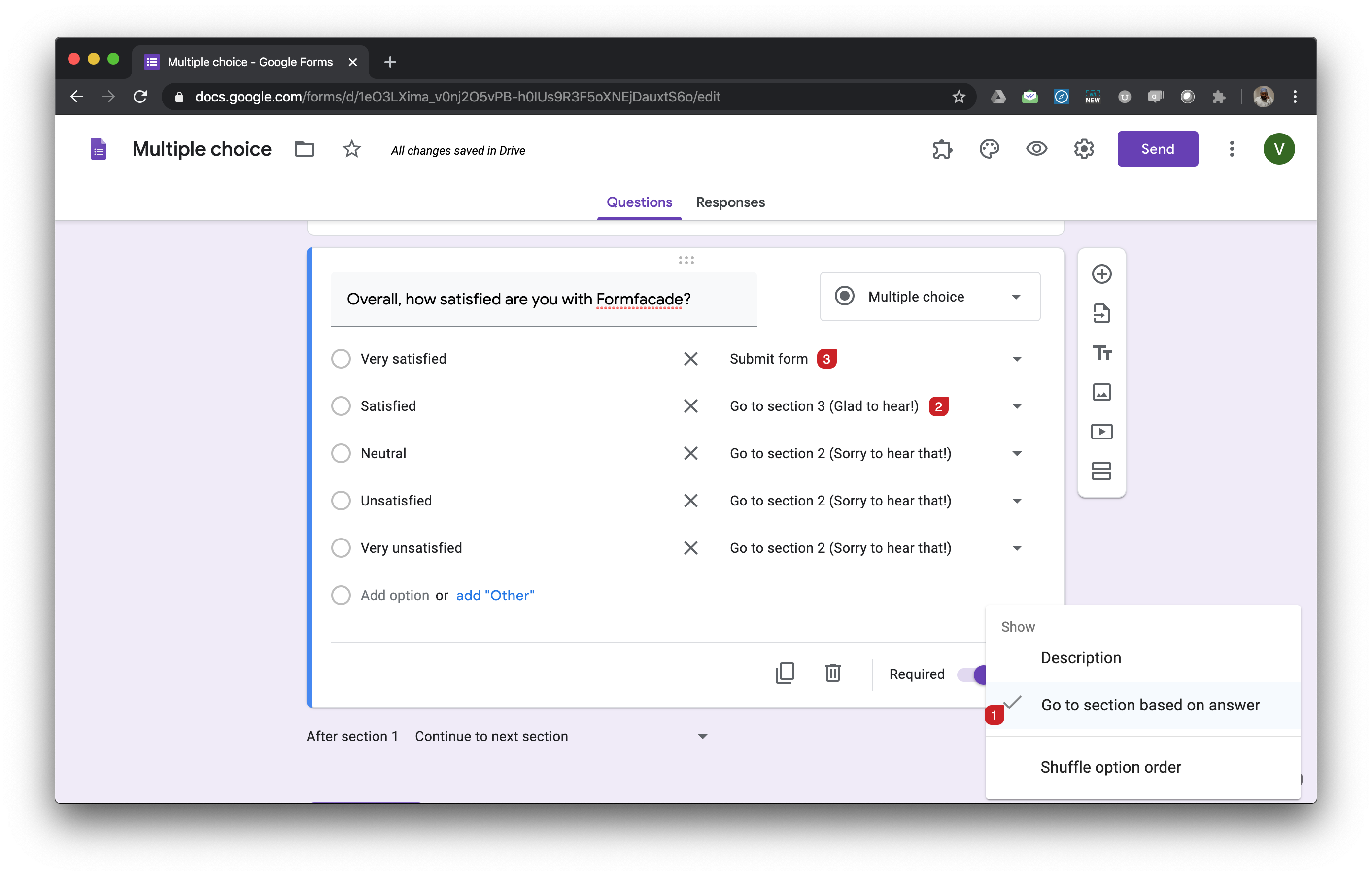Click the Add video icon in sidebar
This screenshot has height=876, width=1372.
(x=1101, y=432)
